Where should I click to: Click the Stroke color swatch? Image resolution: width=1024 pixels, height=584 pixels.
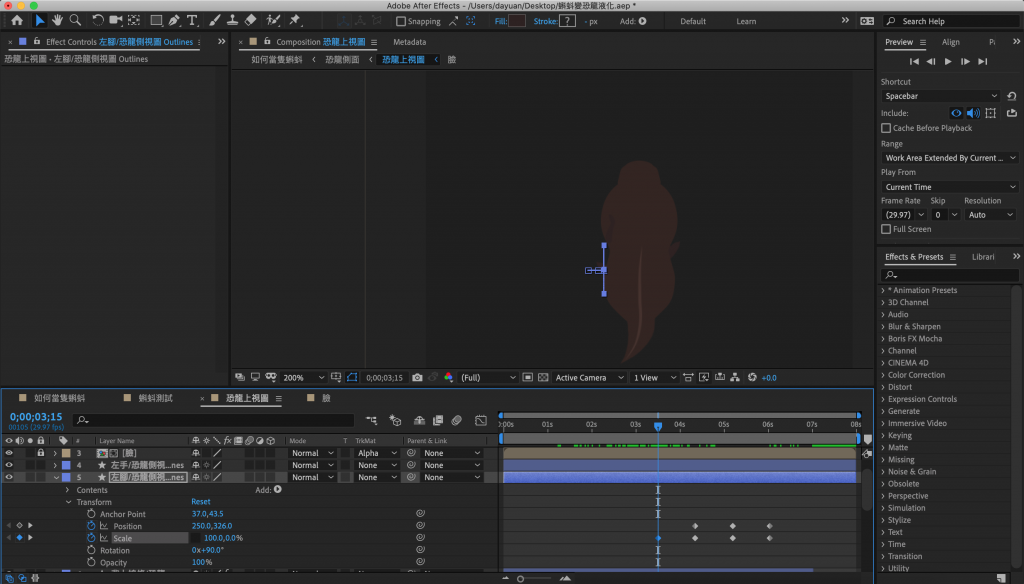[568, 22]
